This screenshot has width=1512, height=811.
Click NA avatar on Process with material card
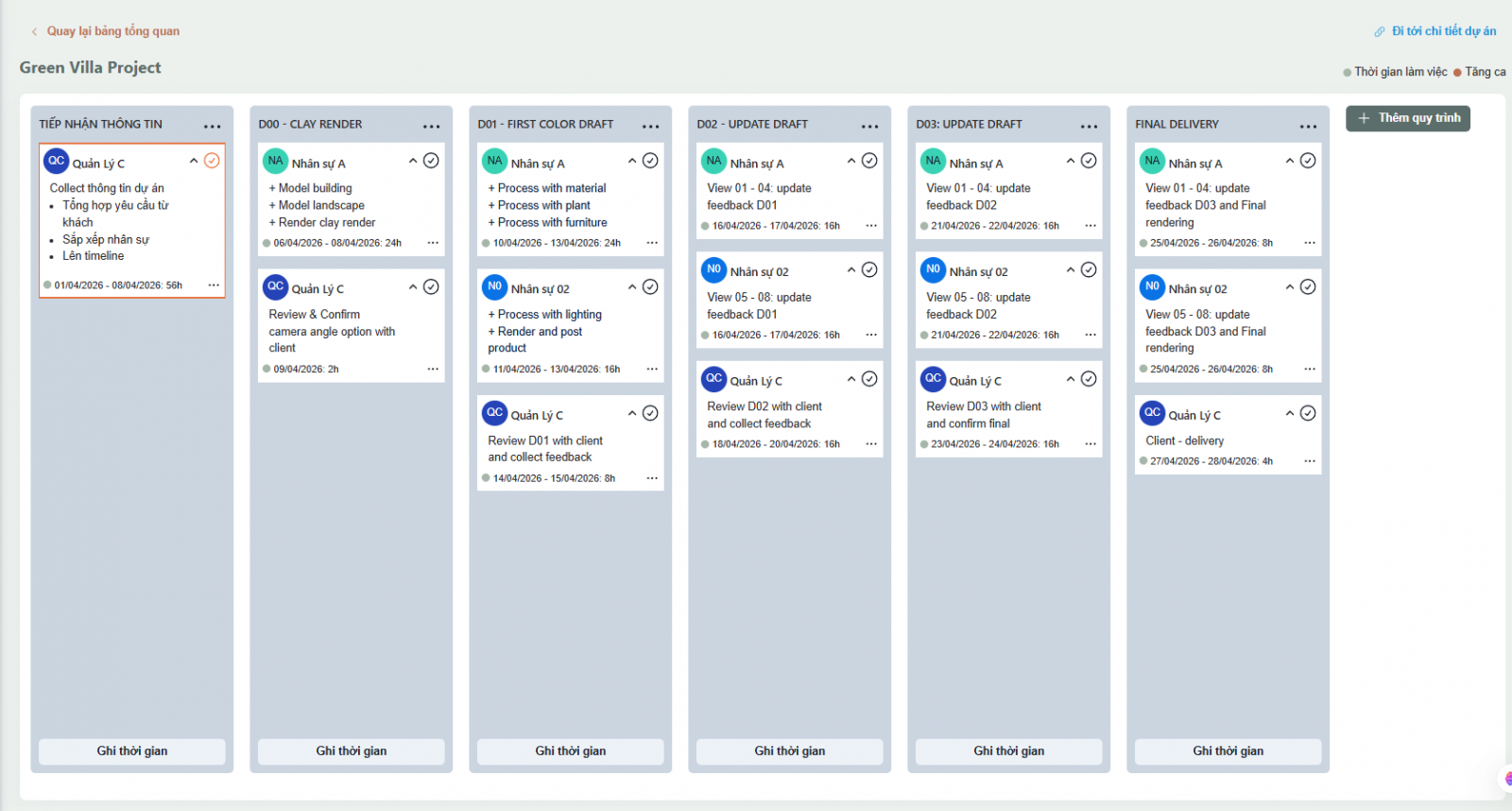(x=494, y=162)
